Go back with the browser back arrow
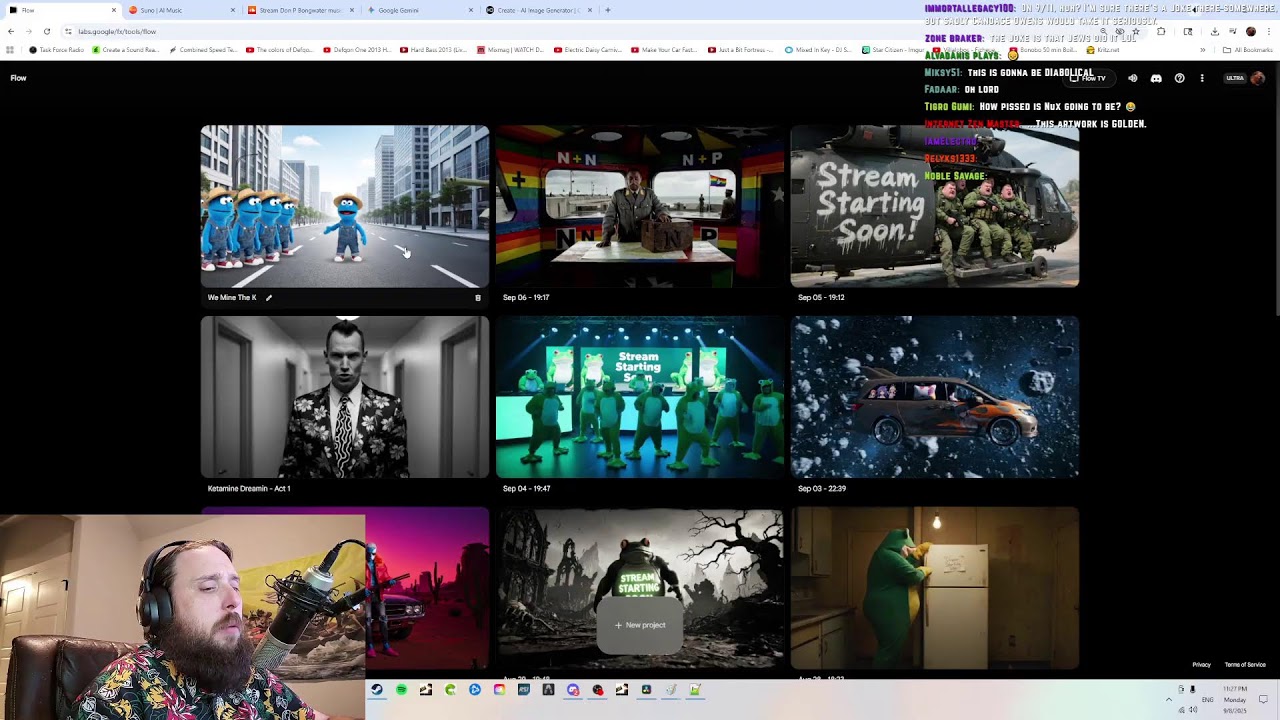The image size is (1280, 720). click(x=11, y=31)
